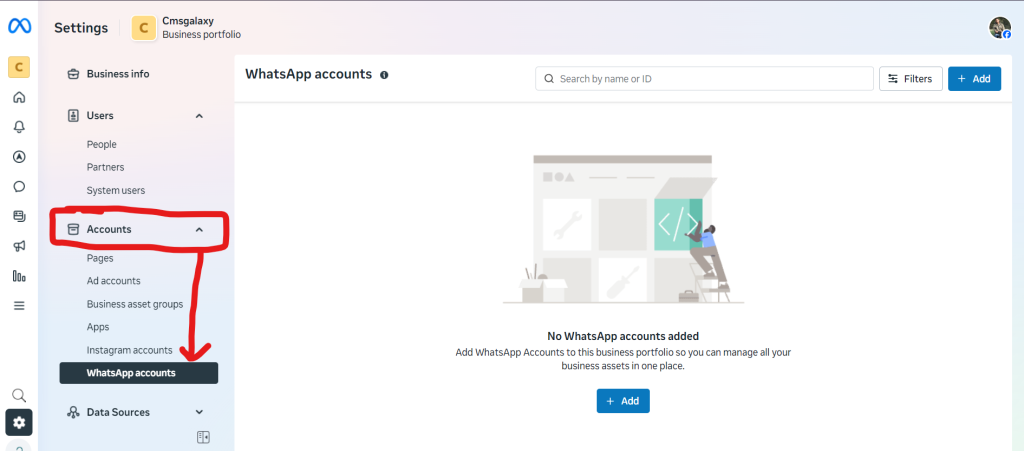1024x451 pixels.
Task: Open the hamburger all tools menu
Action: click(x=19, y=305)
